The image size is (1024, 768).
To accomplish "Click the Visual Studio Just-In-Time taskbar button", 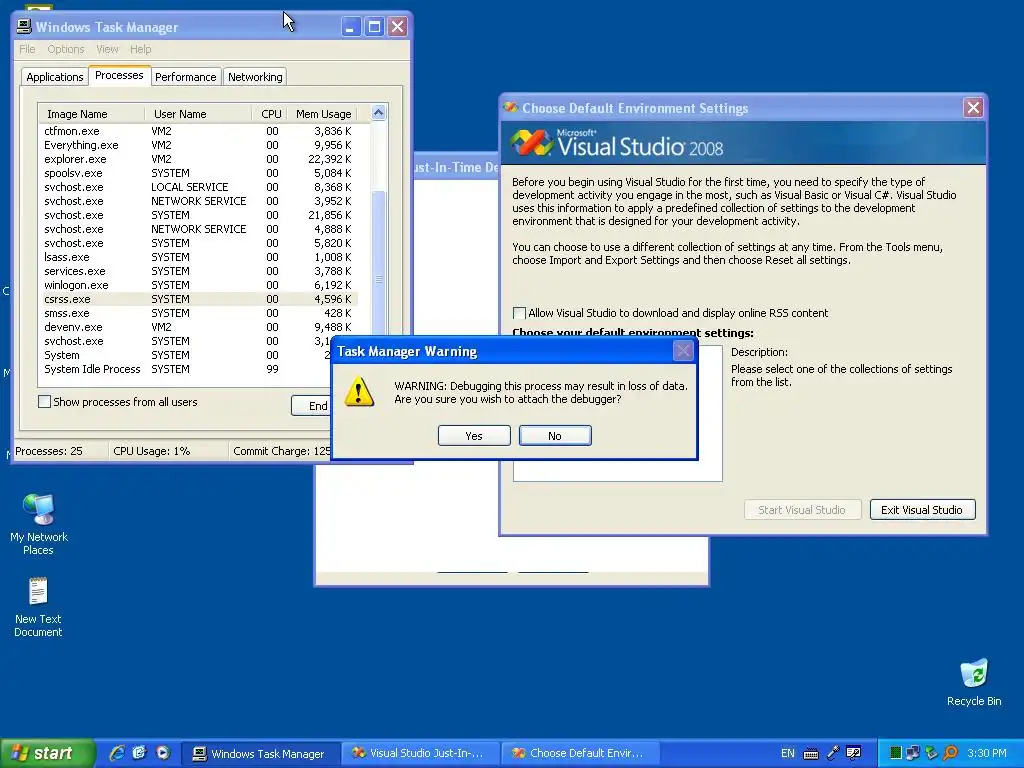I will tap(421, 754).
